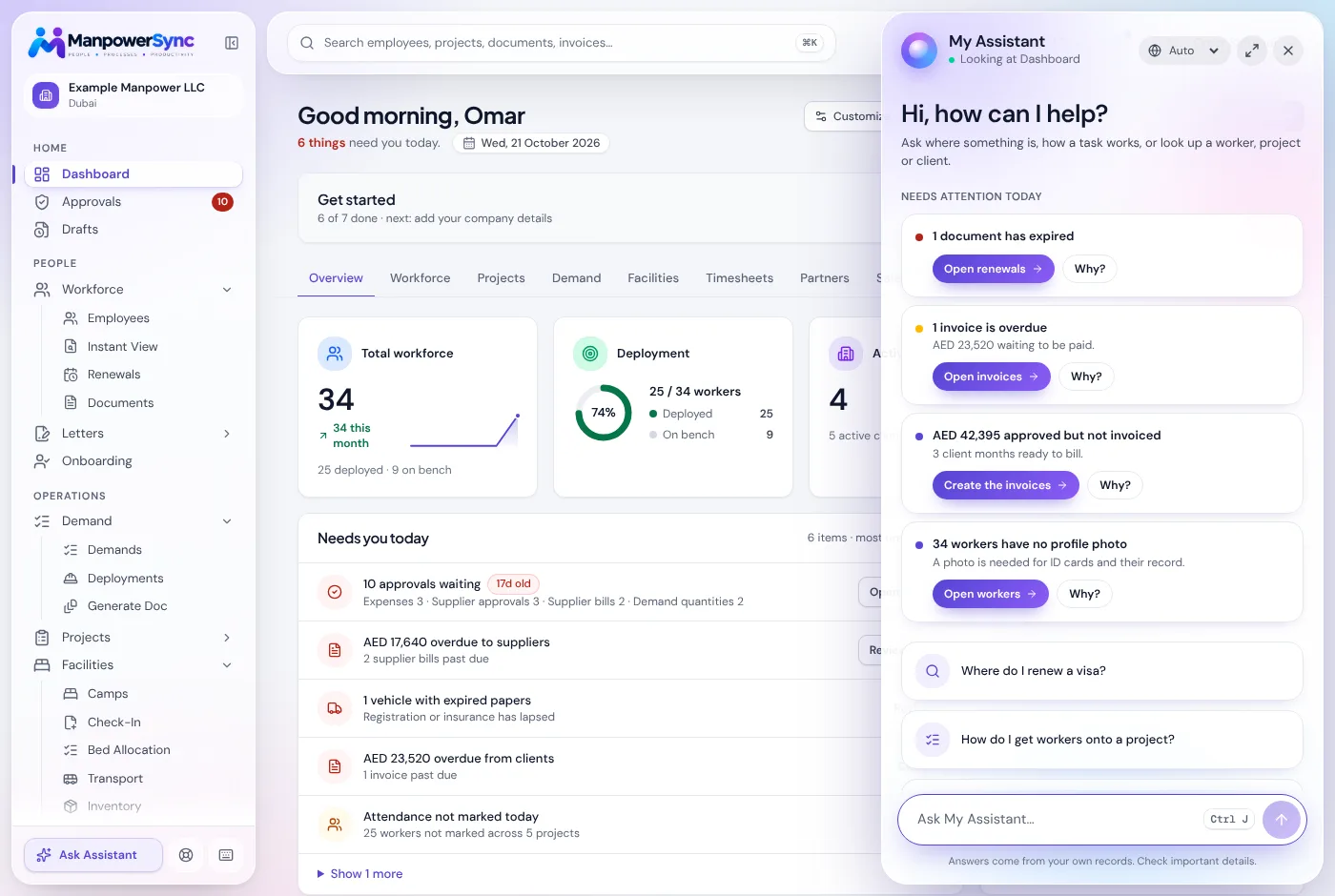Send message arrow in assistant

(x=1282, y=820)
